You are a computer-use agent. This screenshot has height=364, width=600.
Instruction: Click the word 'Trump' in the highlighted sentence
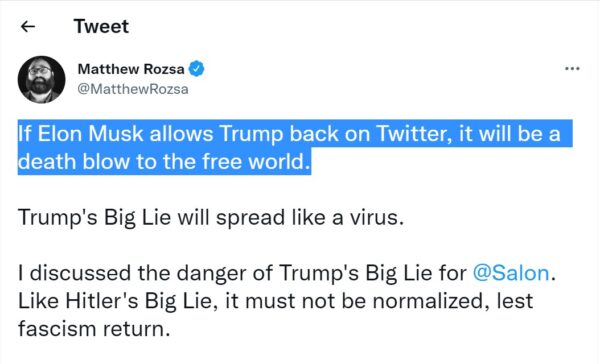coord(251,135)
